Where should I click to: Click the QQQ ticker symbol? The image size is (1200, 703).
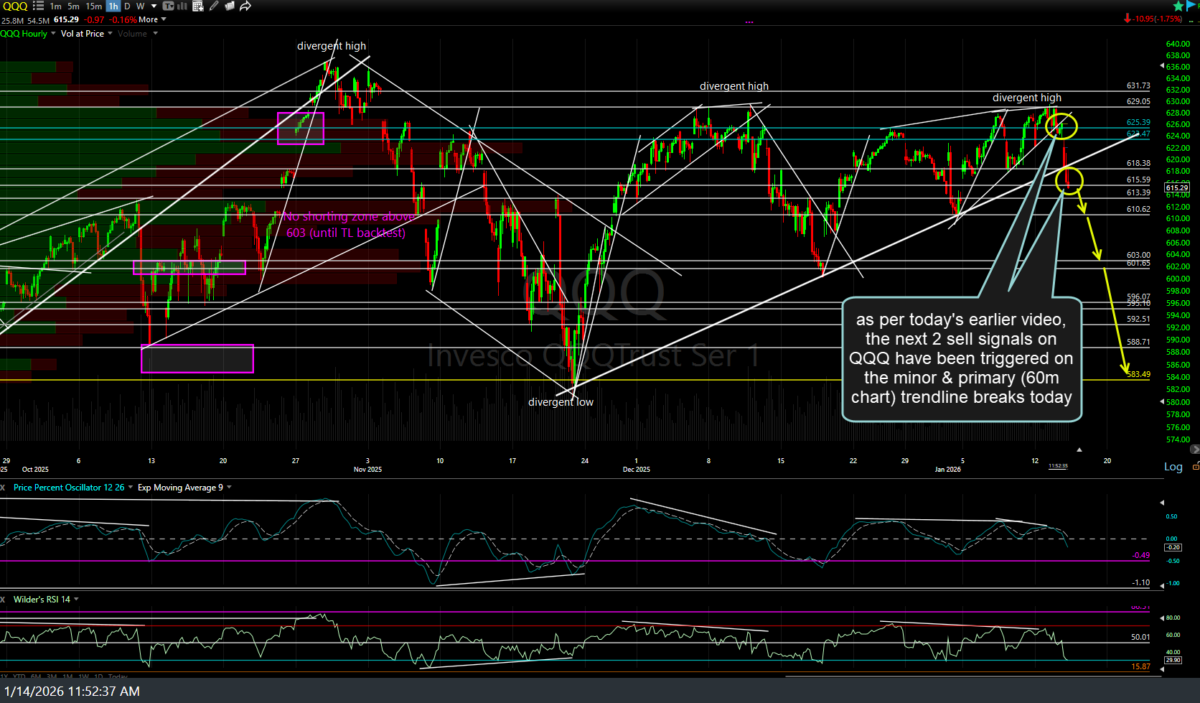[x=13, y=5]
